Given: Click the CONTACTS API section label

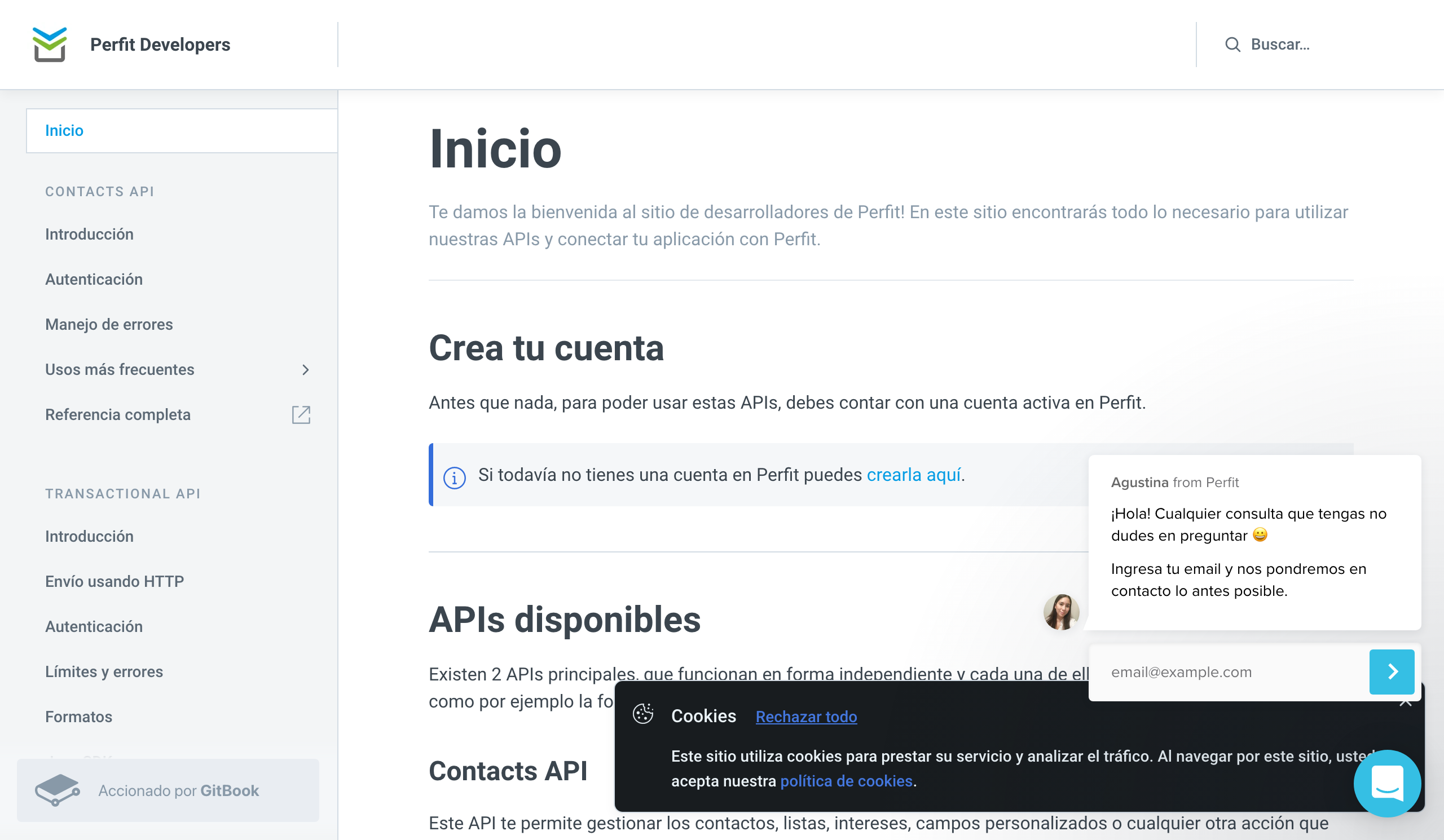Looking at the screenshot, I should click(100, 192).
